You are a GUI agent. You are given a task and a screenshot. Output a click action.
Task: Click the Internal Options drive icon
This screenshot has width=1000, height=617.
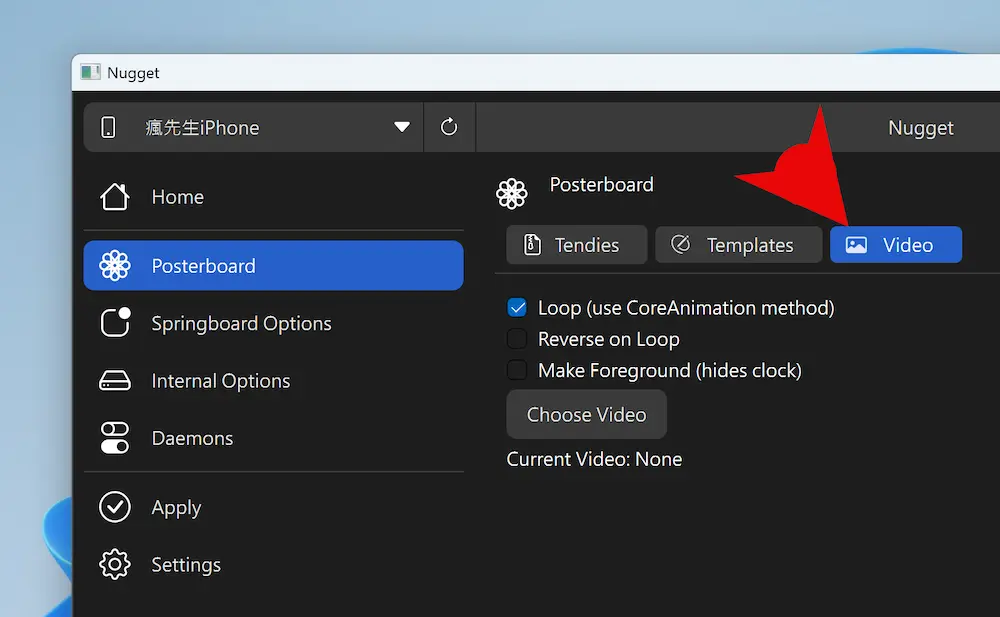click(115, 381)
